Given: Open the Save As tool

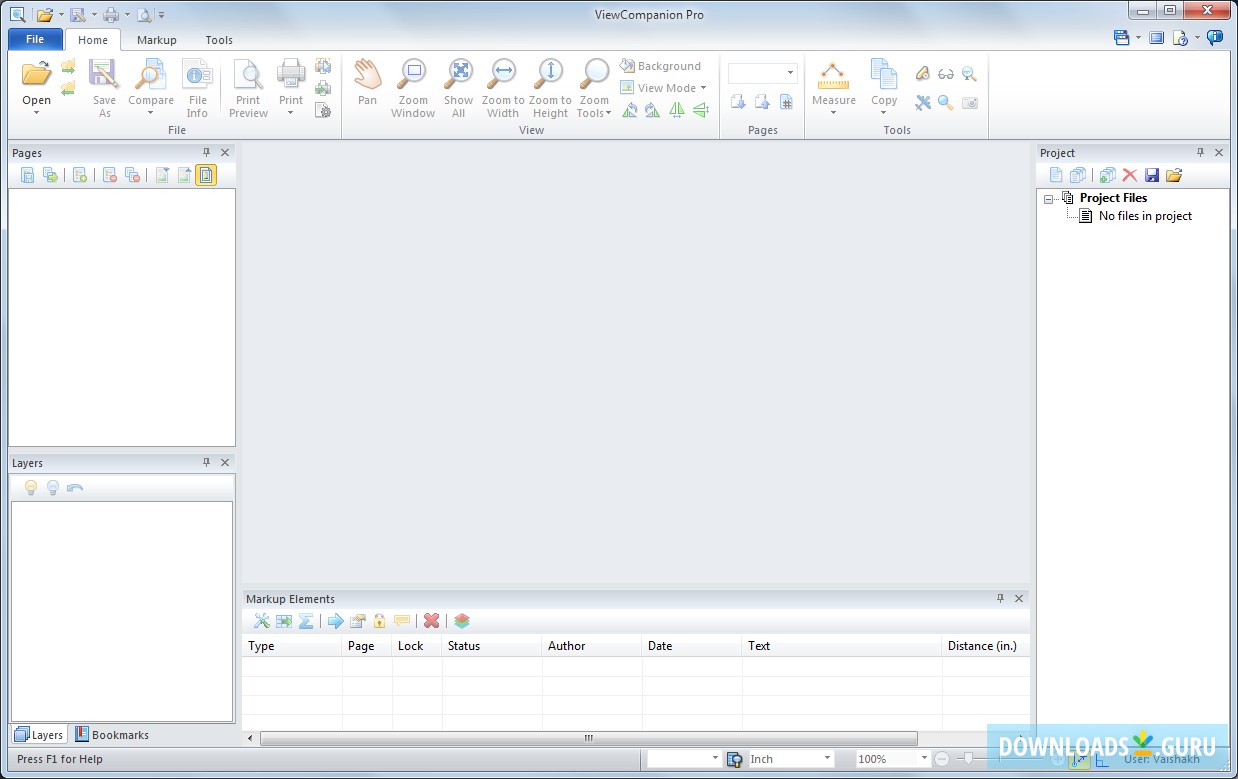Looking at the screenshot, I should coord(104,88).
